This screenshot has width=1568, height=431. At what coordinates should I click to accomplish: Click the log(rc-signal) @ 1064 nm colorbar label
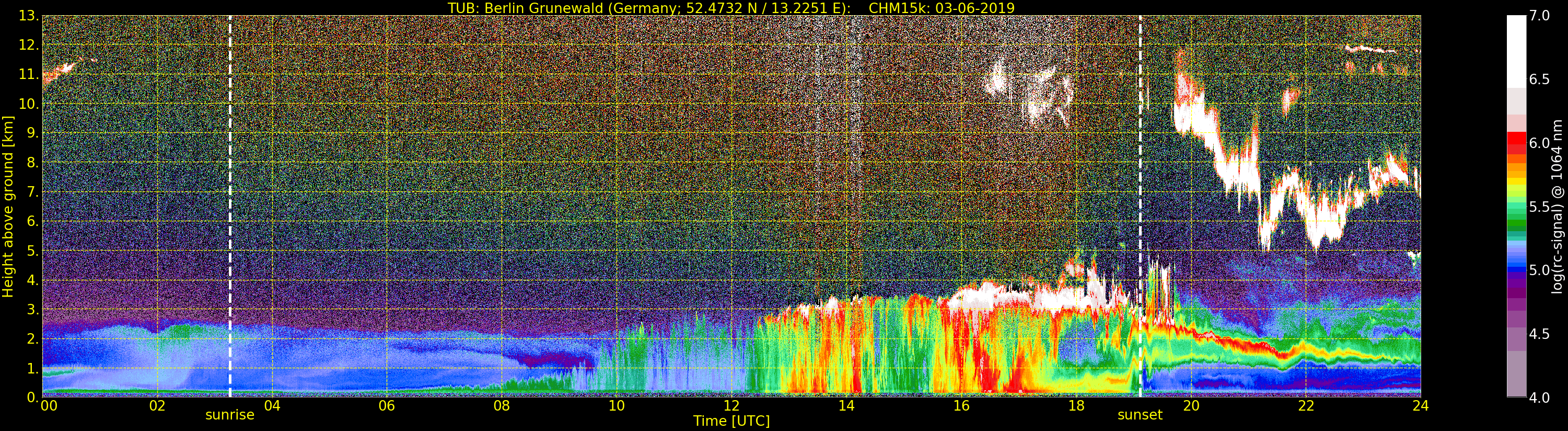tap(1556, 206)
